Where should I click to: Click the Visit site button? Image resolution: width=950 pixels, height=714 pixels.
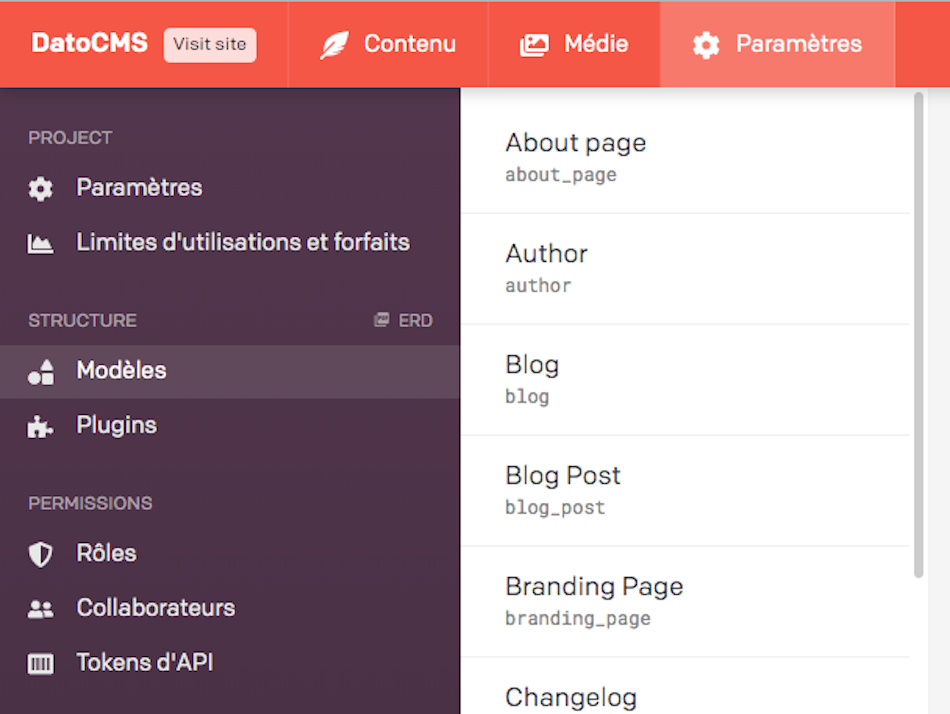[x=209, y=44]
